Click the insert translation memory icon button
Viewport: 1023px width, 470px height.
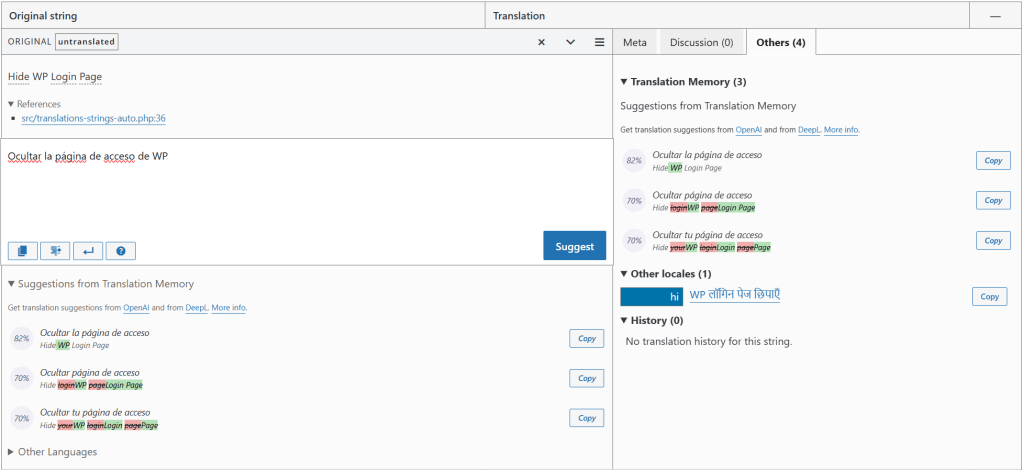pos(55,251)
